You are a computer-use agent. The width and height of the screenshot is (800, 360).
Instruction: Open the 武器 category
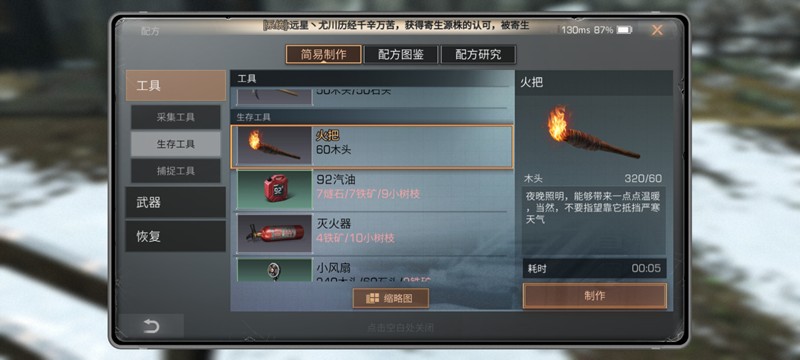176,202
